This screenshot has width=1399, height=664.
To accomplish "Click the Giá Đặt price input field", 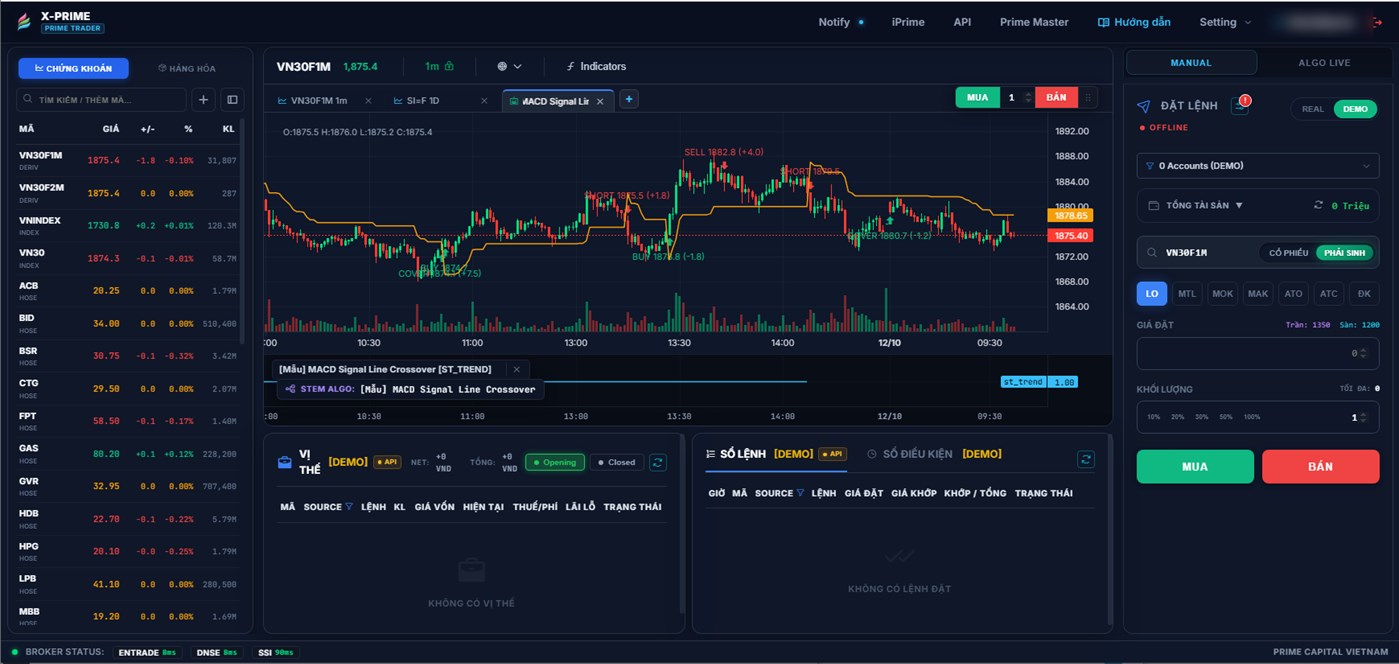I will (x=1258, y=353).
